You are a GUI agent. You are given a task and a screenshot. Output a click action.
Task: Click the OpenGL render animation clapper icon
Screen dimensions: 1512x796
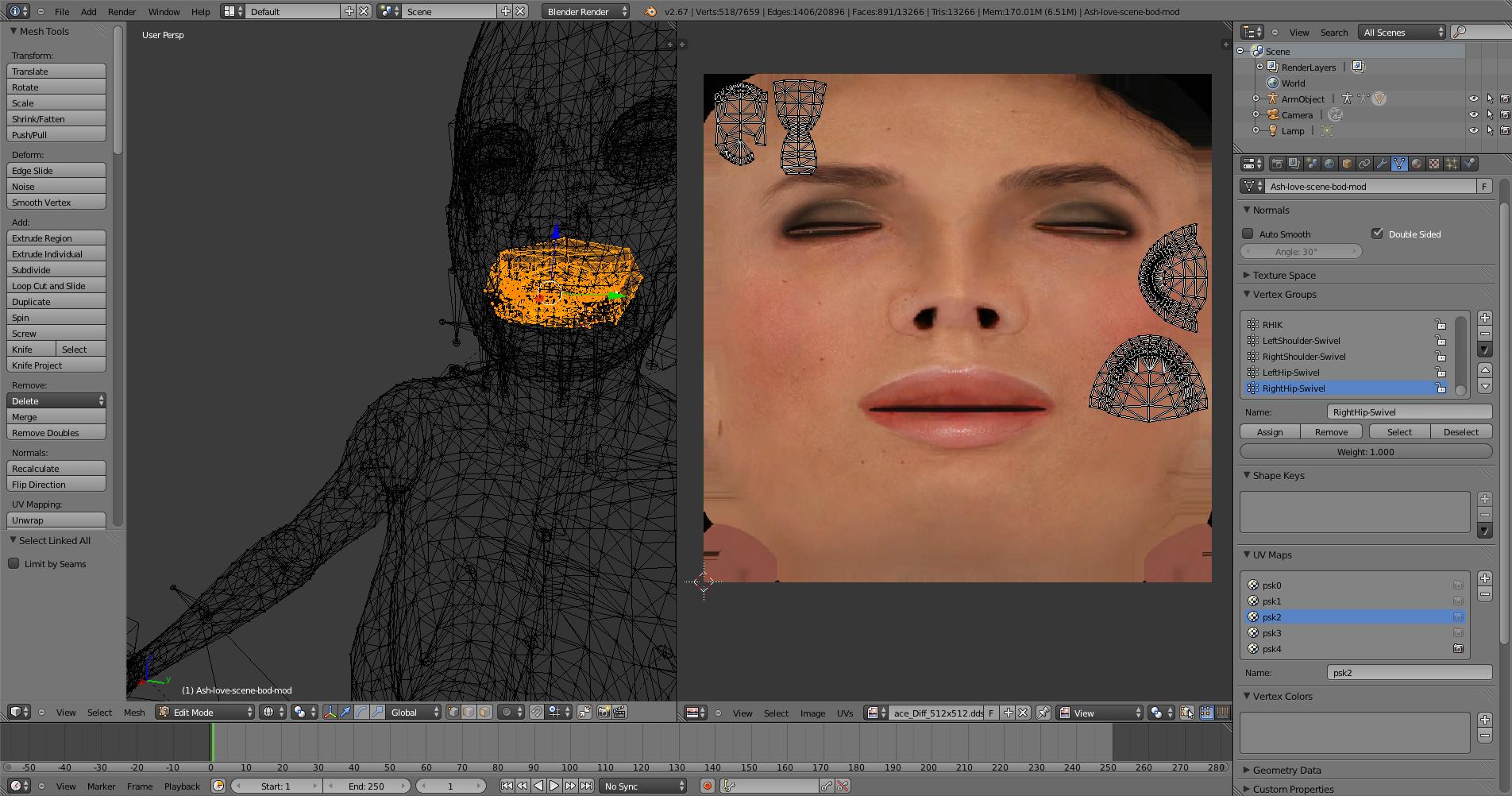tap(619, 713)
